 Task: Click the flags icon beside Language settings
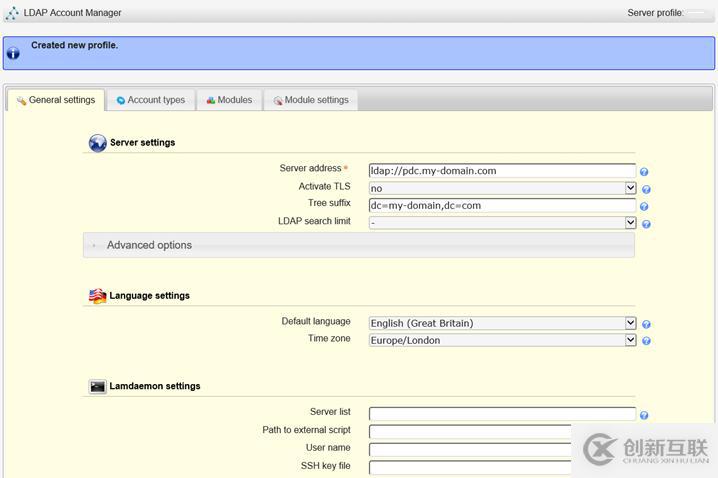(97, 296)
